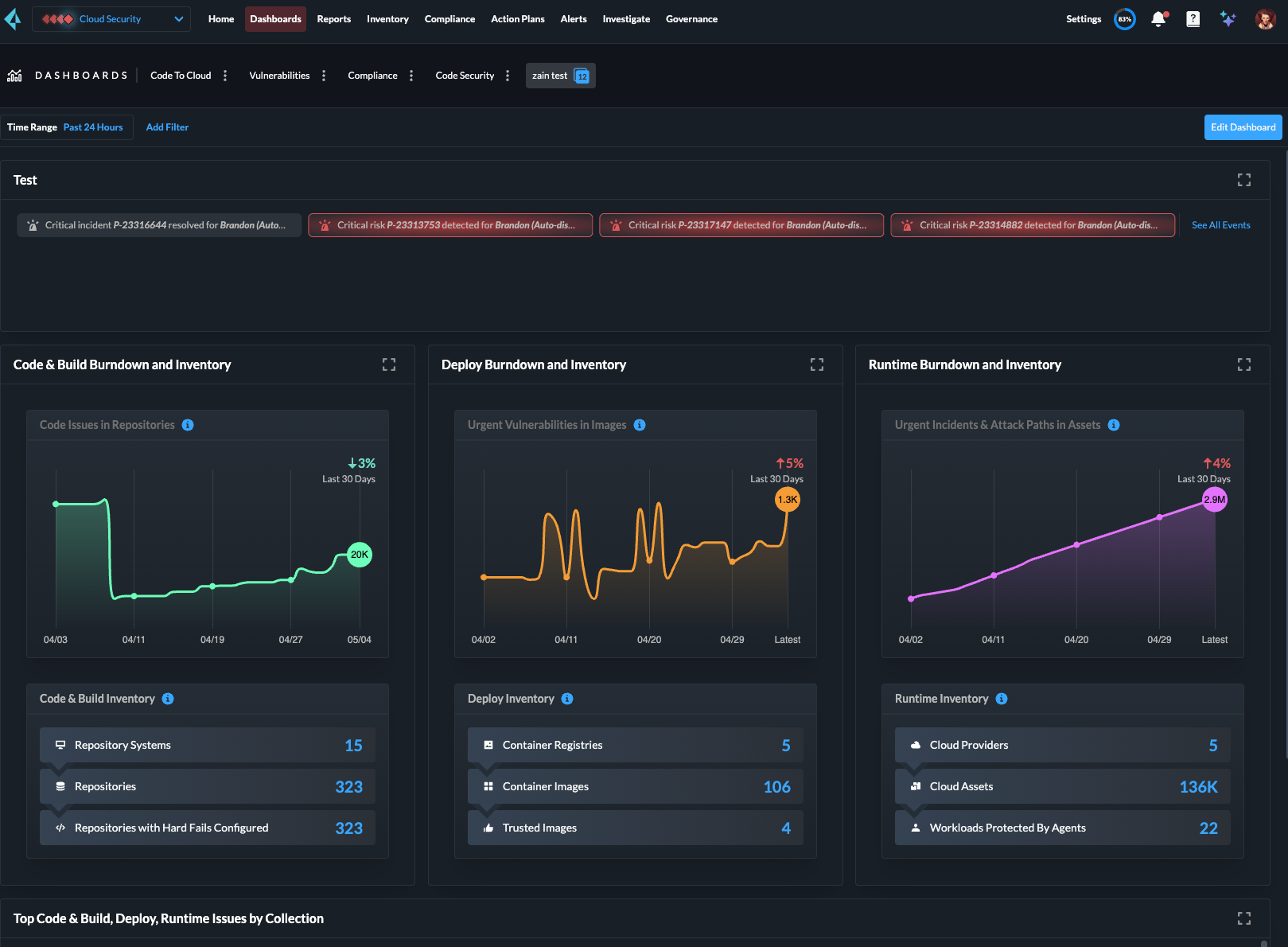Switch to the Code Security dashboard tab
The height and width of the screenshot is (947, 1288).
tap(465, 76)
